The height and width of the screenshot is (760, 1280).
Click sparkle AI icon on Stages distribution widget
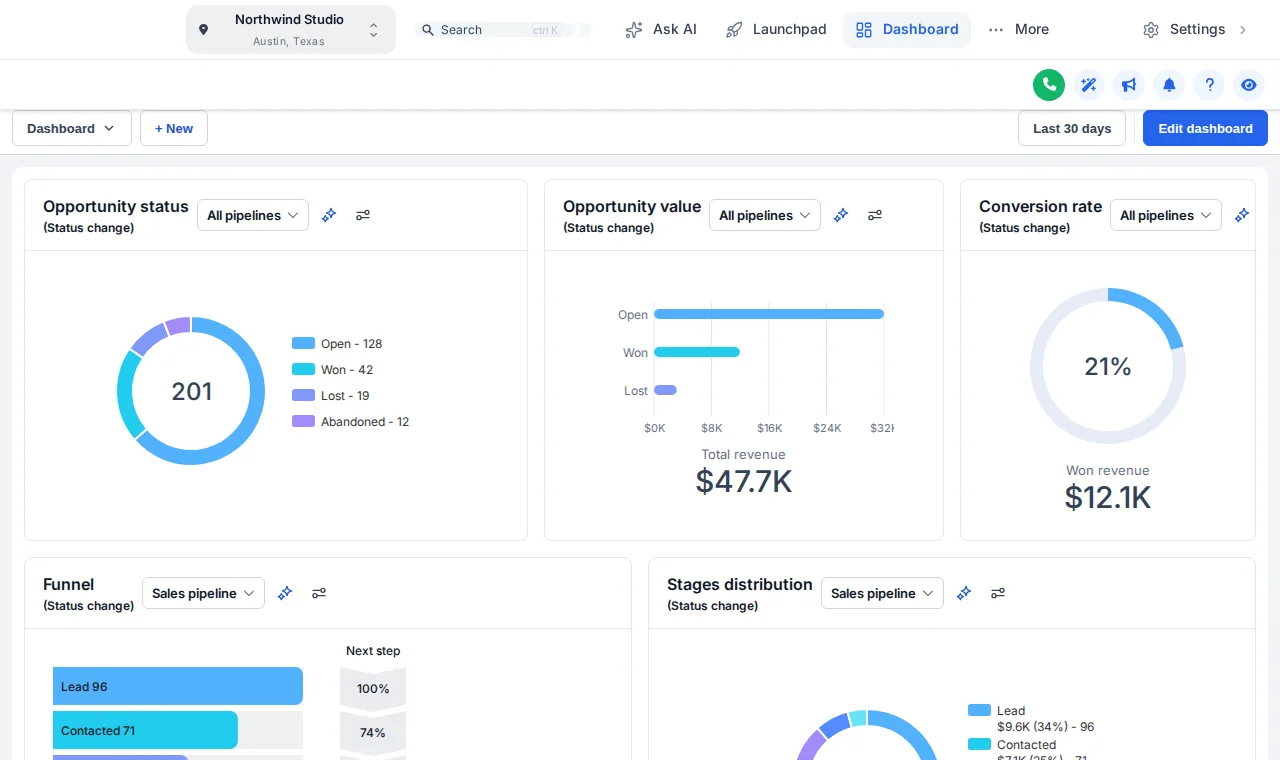964,593
